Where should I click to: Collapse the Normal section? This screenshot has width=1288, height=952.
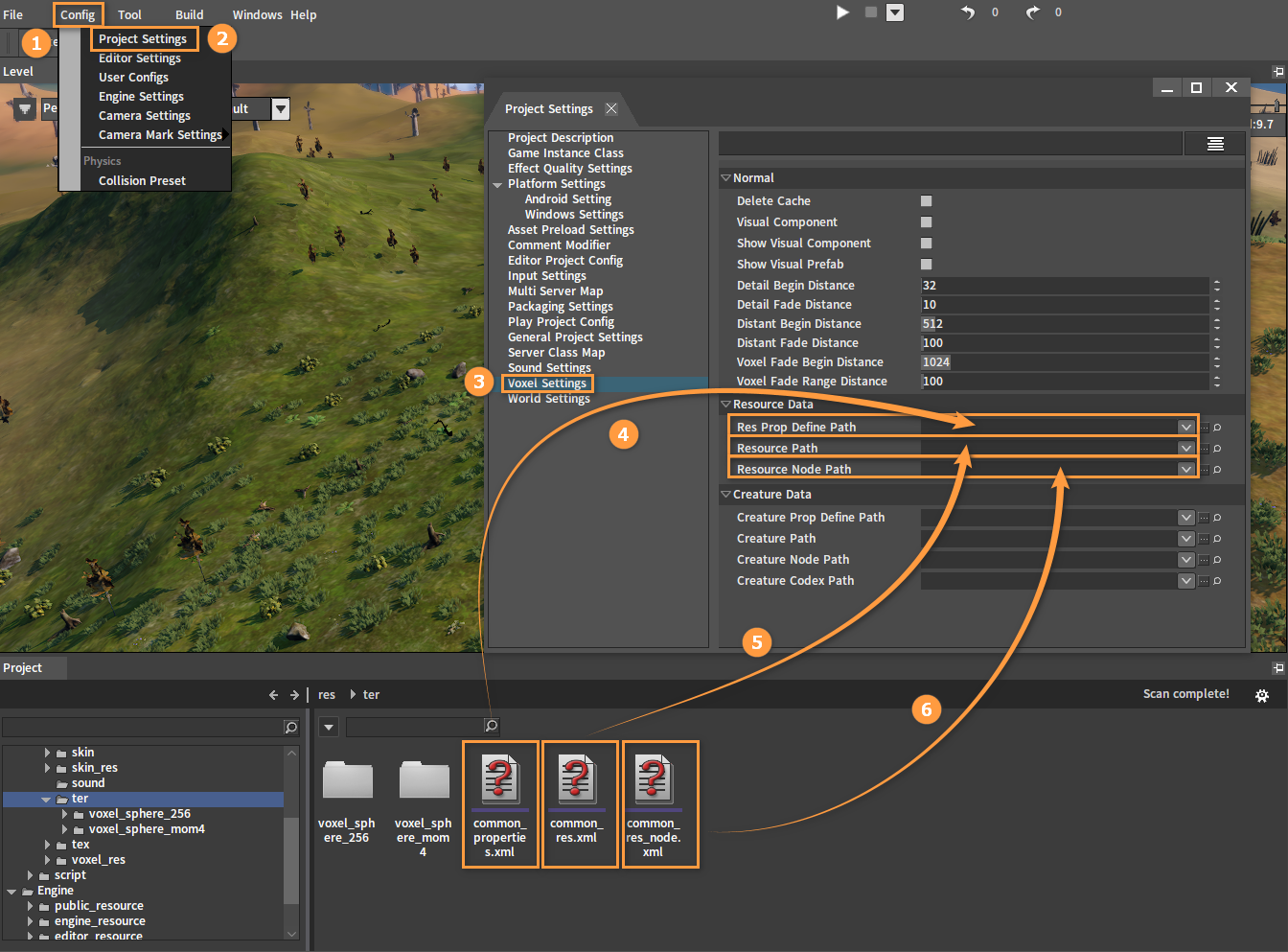click(x=725, y=178)
